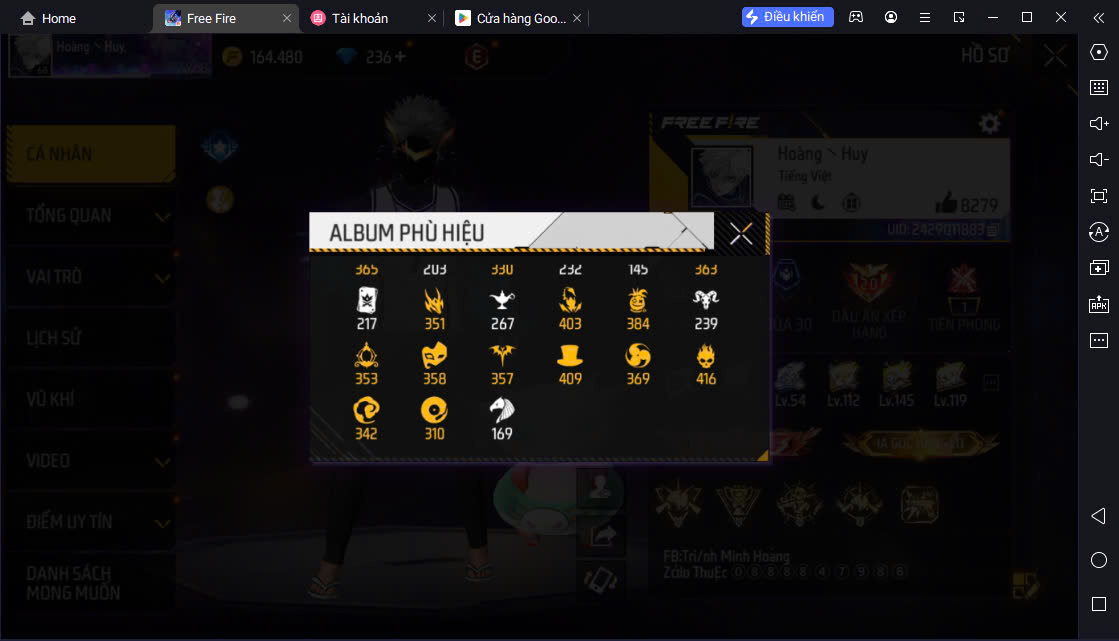The height and width of the screenshot is (641, 1119).
Task: Select the horse head badge numbered 169
Action: point(502,419)
